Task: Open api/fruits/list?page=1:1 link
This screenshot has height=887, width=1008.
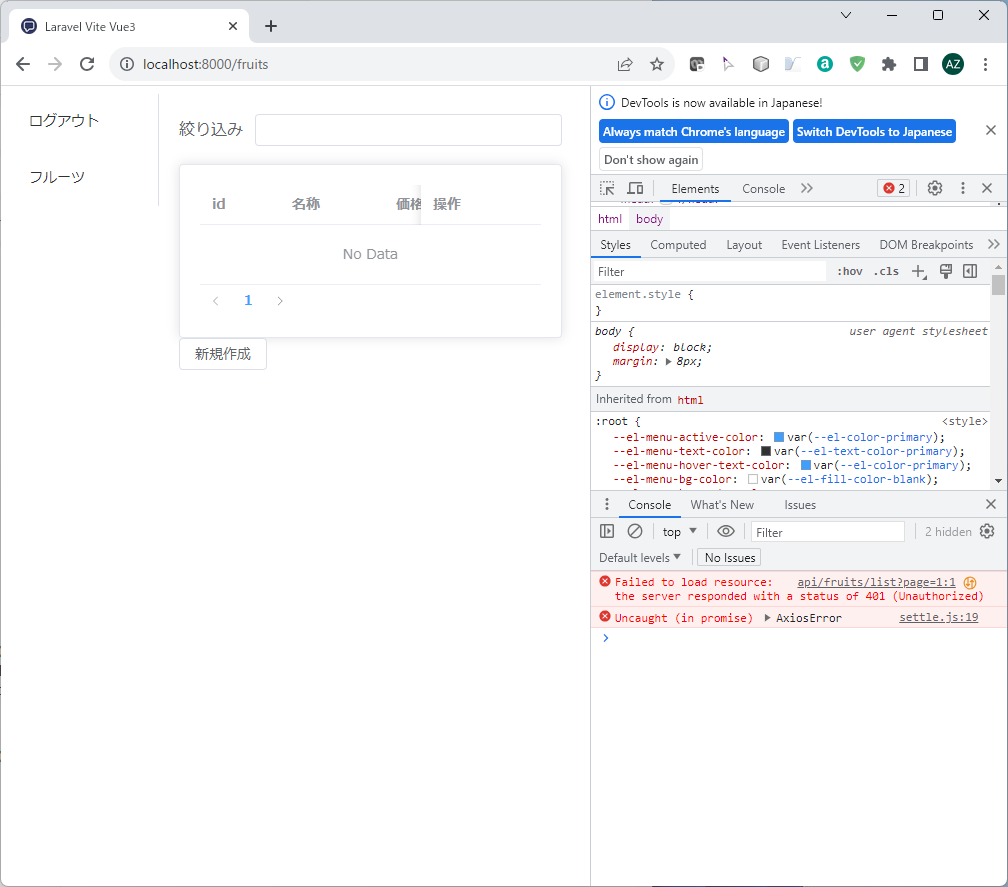Action: (876, 582)
